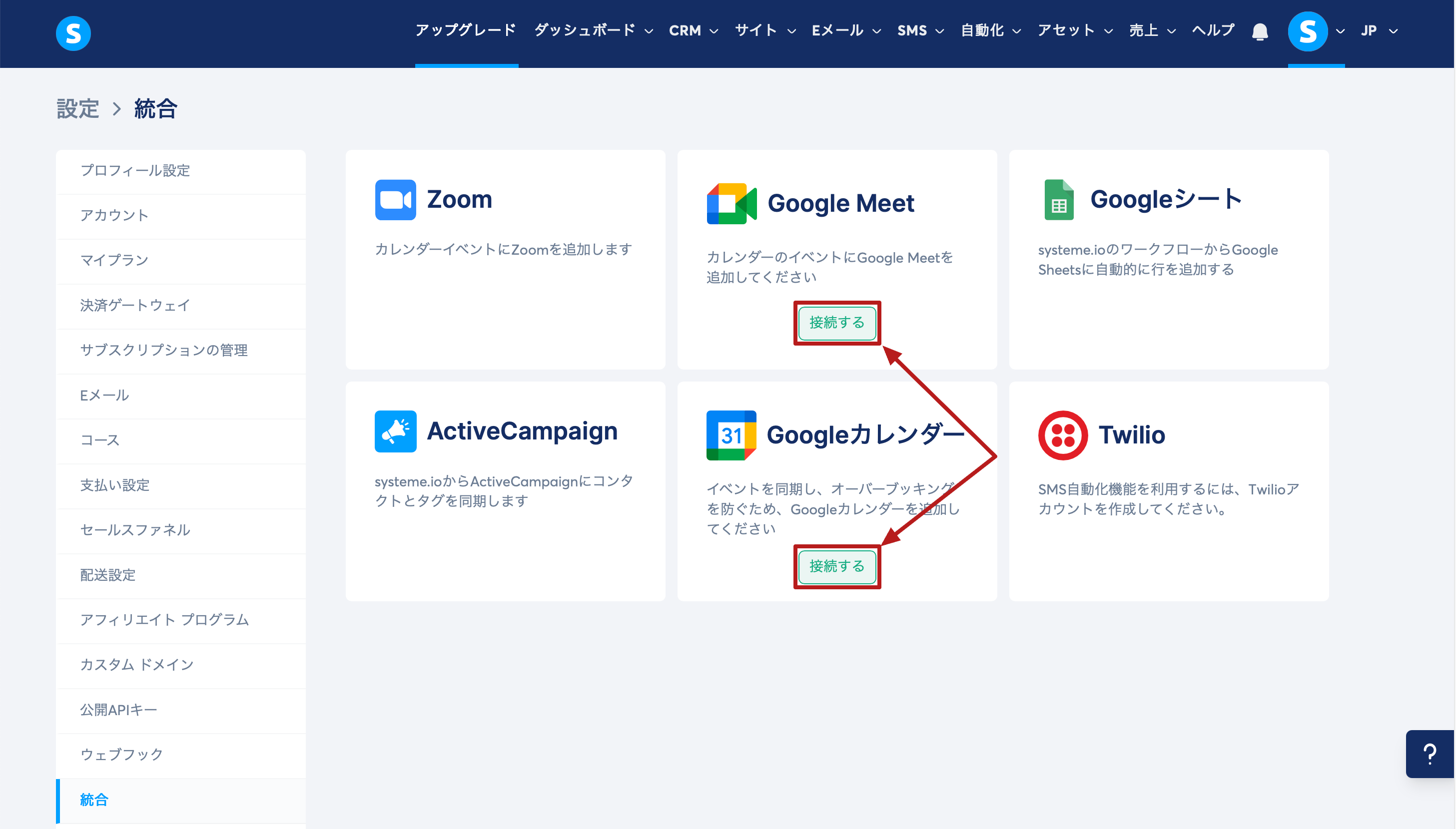Click 接続する under Google Meet
Image resolution: width=1456 pixels, height=829 pixels.
836,323
